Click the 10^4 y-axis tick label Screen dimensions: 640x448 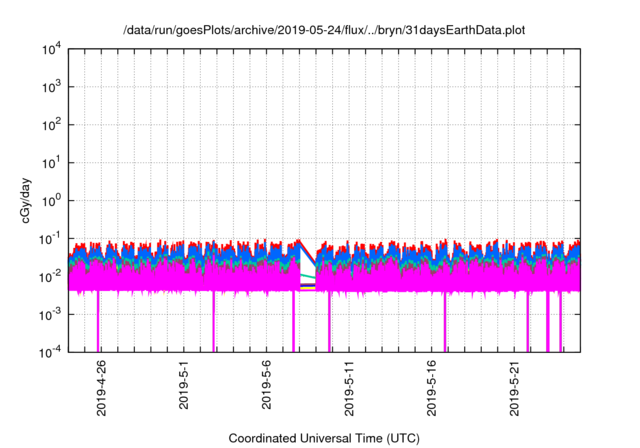pos(52,50)
